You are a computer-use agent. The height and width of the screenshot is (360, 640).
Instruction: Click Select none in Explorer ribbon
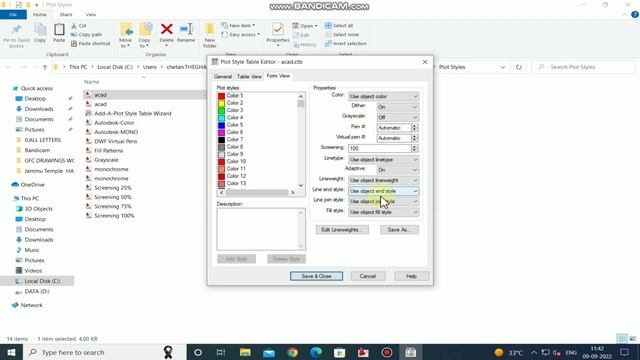(x=342, y=35)
